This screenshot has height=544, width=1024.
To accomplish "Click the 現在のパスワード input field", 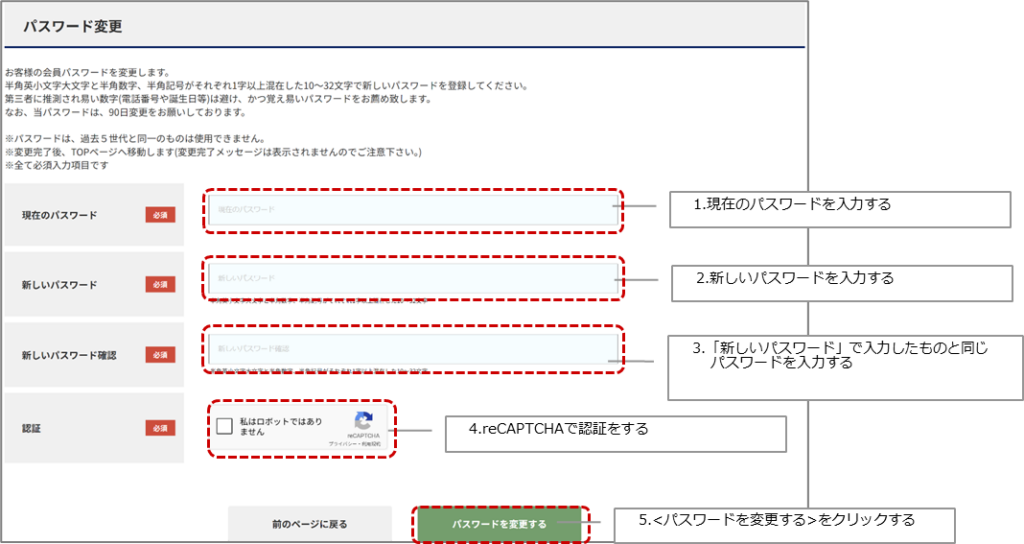I will tap(413, 210).
